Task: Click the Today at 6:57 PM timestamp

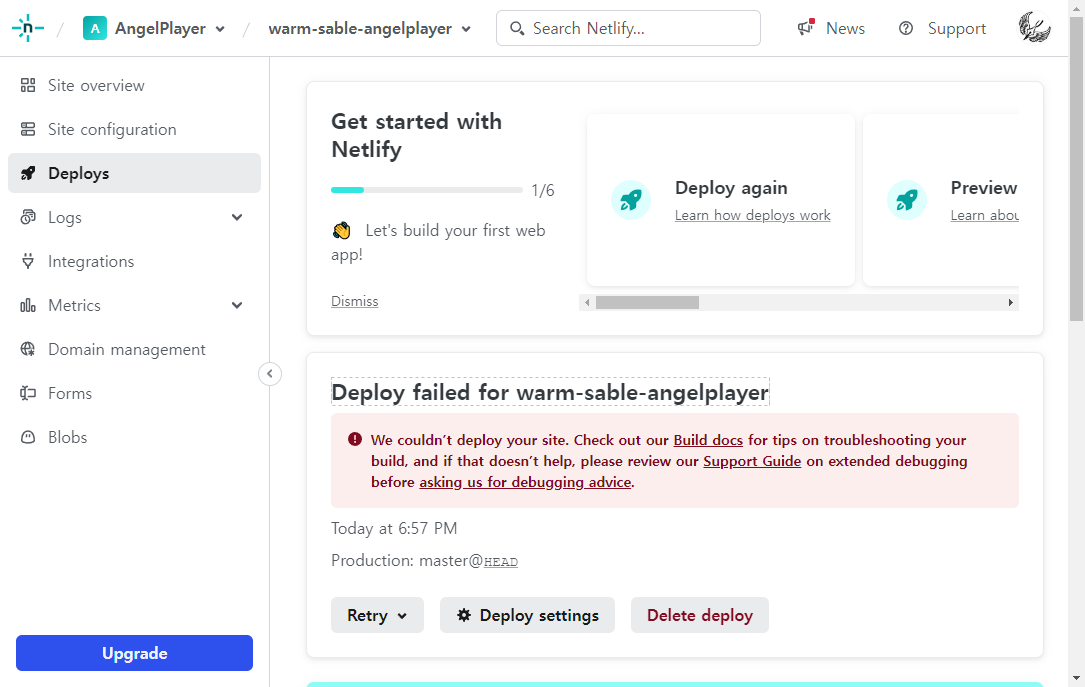Action: [394, 529]
